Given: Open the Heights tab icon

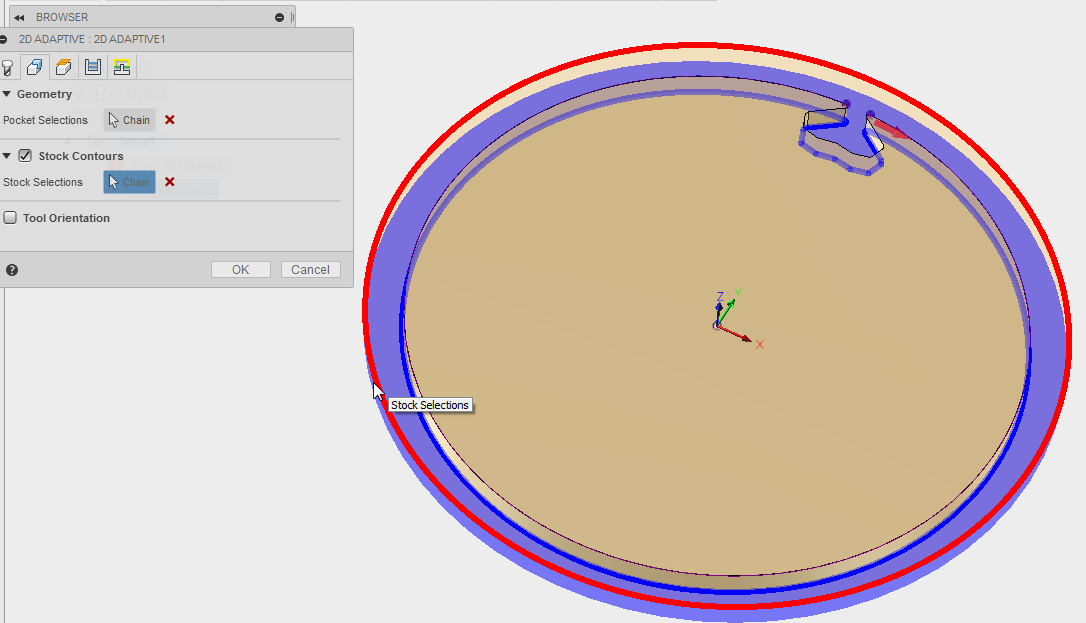Looking at the screenshot, I should [x=64, y=67].
